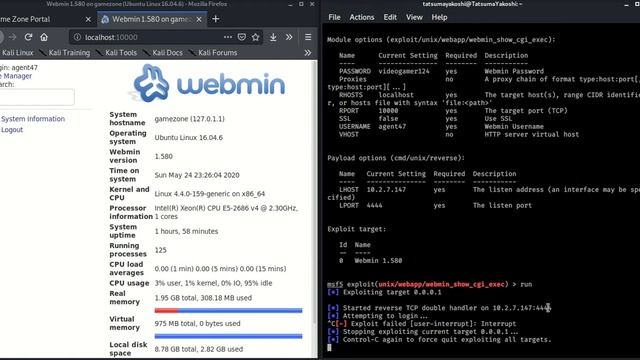
Task: Open the Firefox hamburger menu
Action: tap(308, 37)
